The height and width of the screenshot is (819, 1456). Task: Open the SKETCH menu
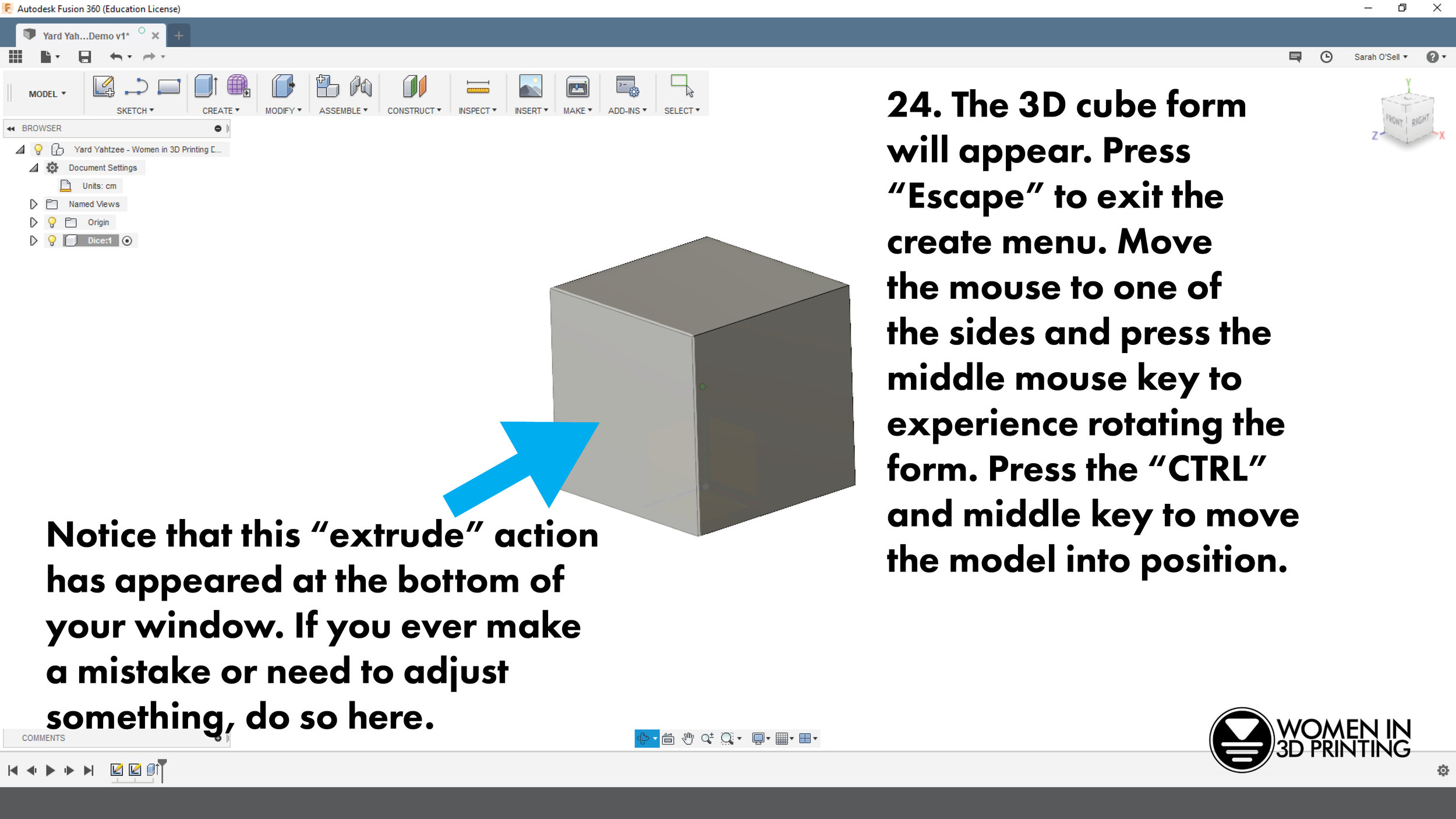click(x=135, y=111)
